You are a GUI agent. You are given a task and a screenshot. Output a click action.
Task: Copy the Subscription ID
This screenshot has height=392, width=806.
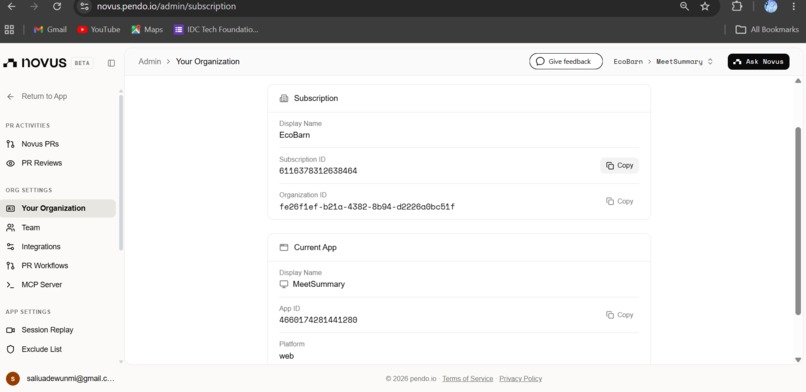[619, 165]
